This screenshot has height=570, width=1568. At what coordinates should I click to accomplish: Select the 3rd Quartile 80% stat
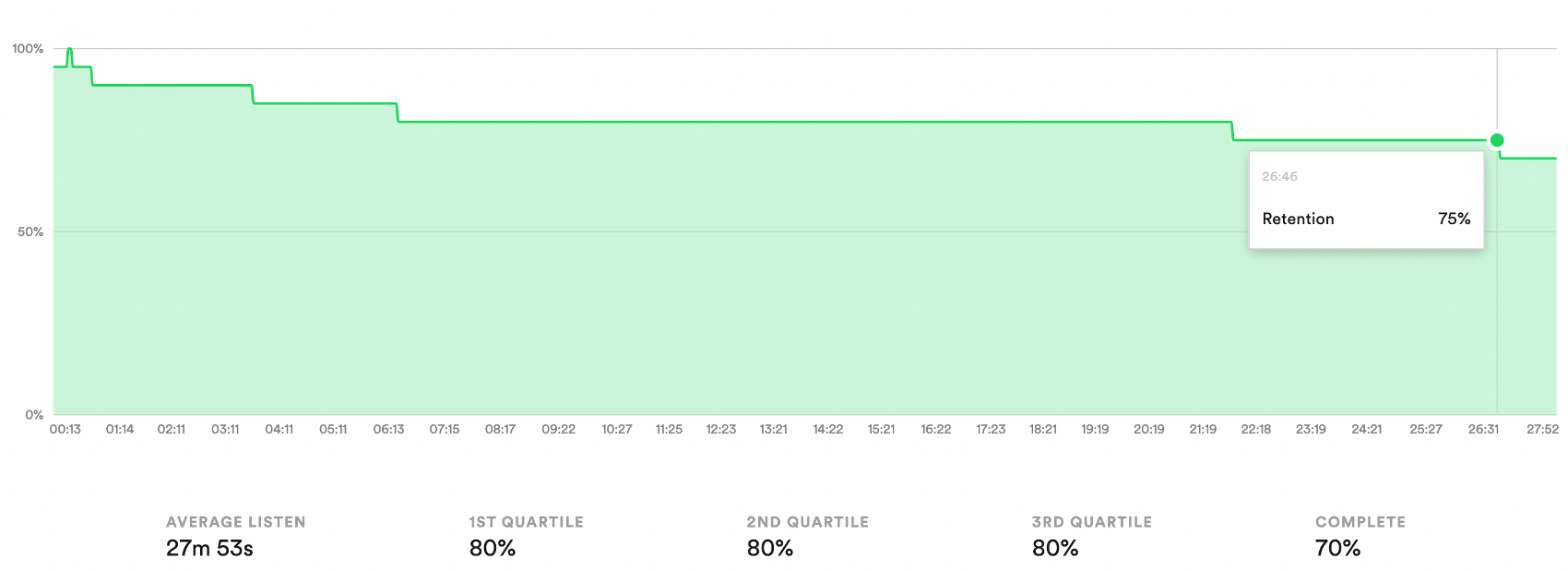point(1092,536)
